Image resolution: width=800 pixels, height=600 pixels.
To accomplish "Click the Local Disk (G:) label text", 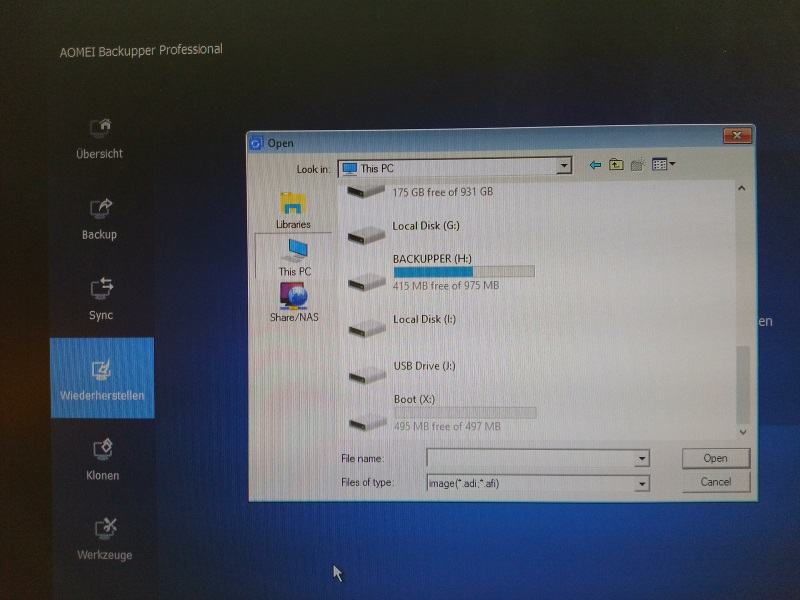I will coord(426,226).
